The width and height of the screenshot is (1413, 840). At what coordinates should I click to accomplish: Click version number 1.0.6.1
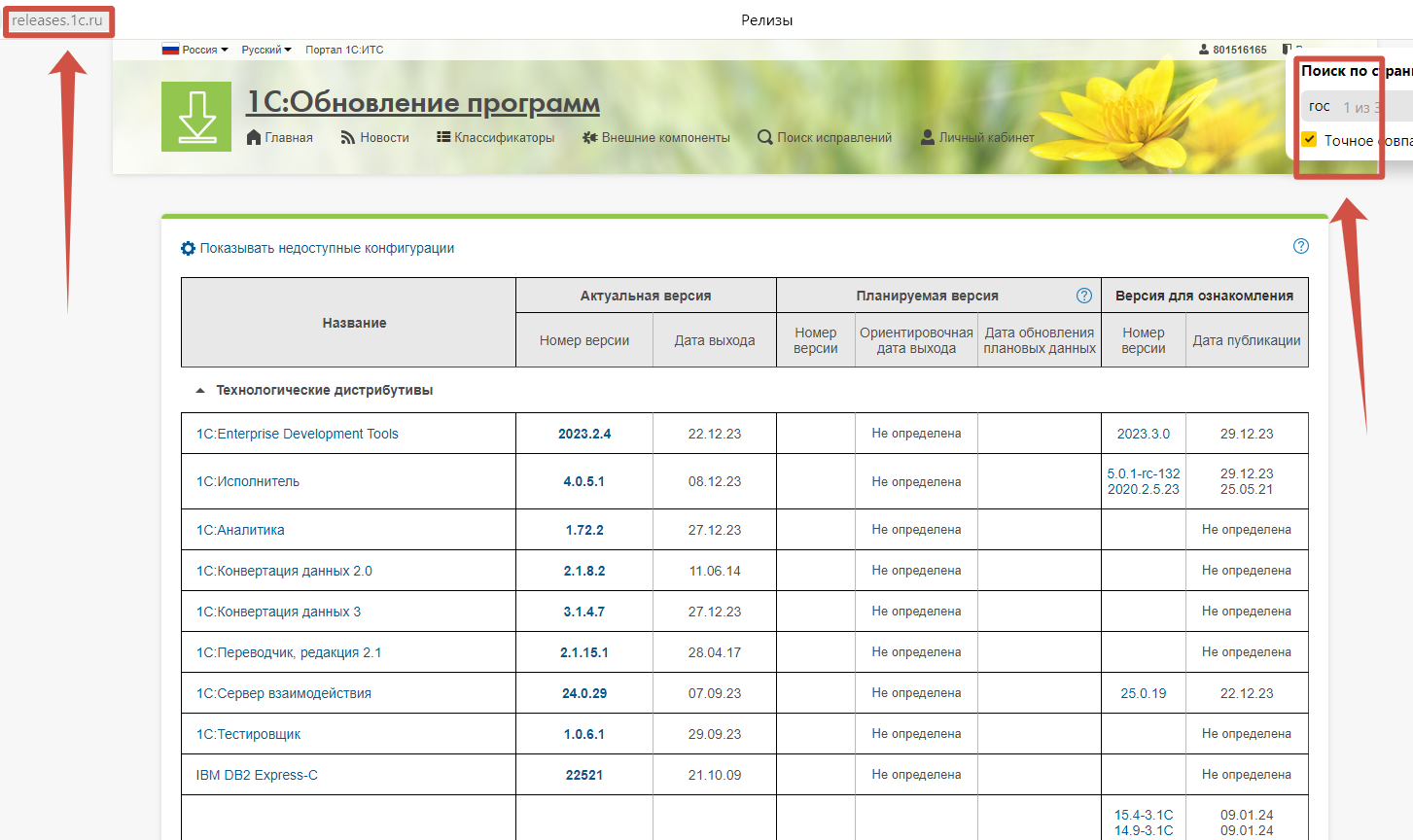click(584, 734)
